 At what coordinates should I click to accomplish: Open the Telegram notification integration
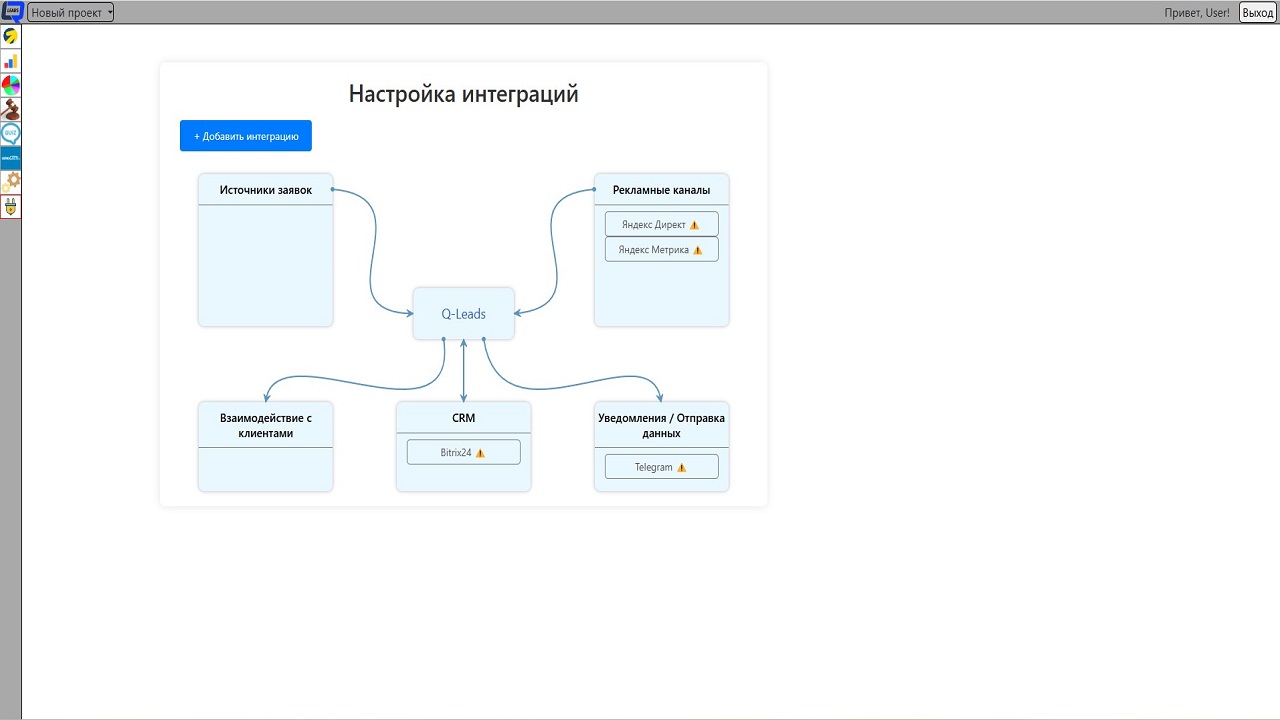(x=661, y=467)
